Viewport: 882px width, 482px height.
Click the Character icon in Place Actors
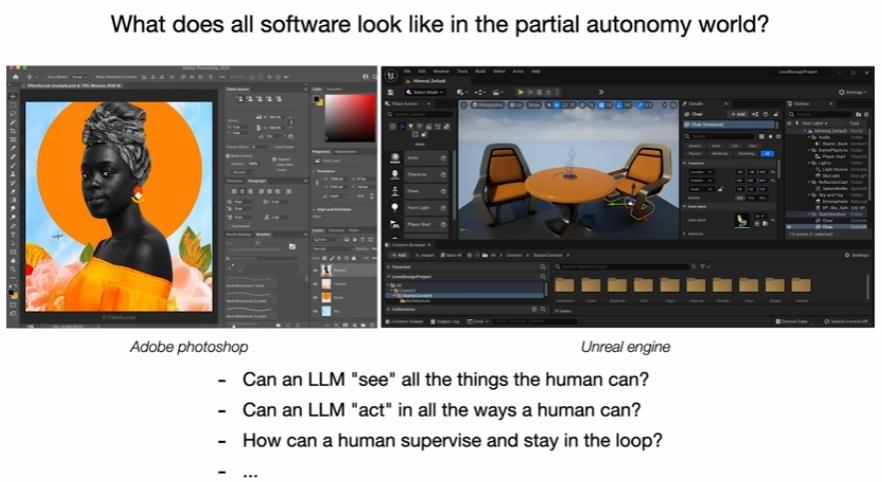tap(395, 174)
